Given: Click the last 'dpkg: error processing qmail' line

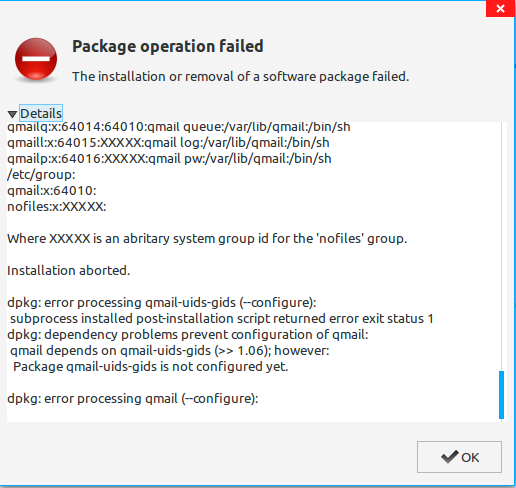Looking at the screenshot, I should tap(133, 399).
